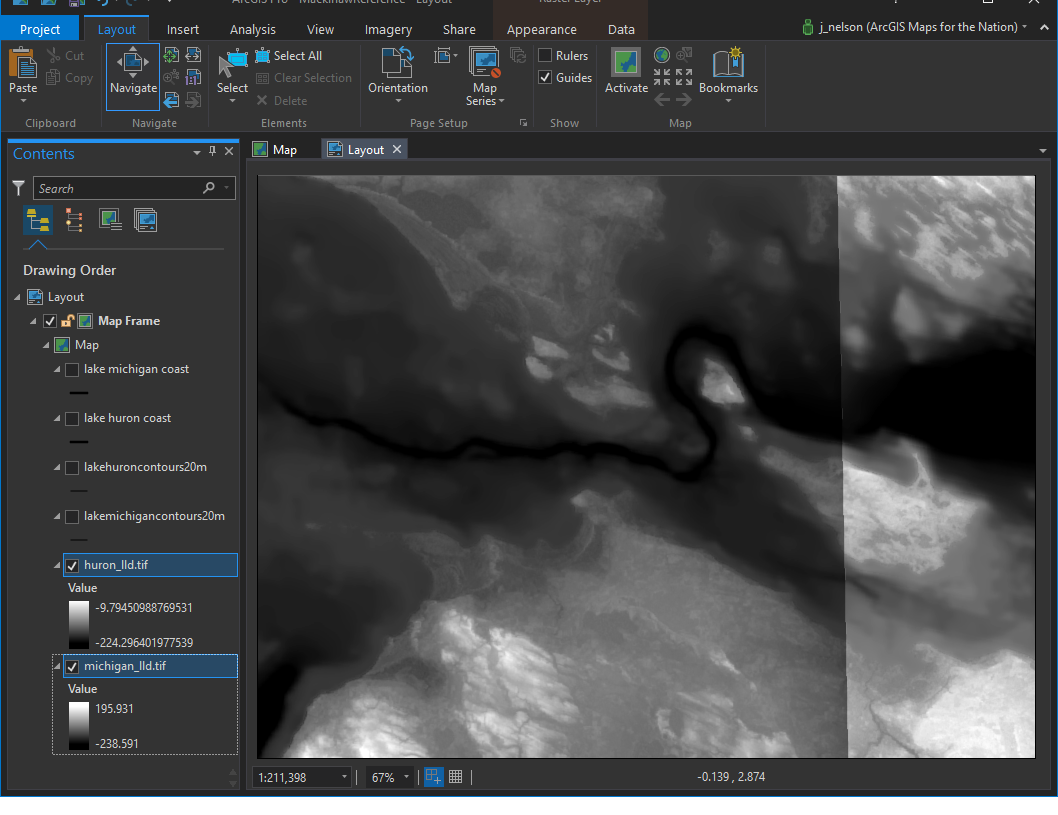Click the huron_lld.tif grayscale color ramp

tap(79, 625)
